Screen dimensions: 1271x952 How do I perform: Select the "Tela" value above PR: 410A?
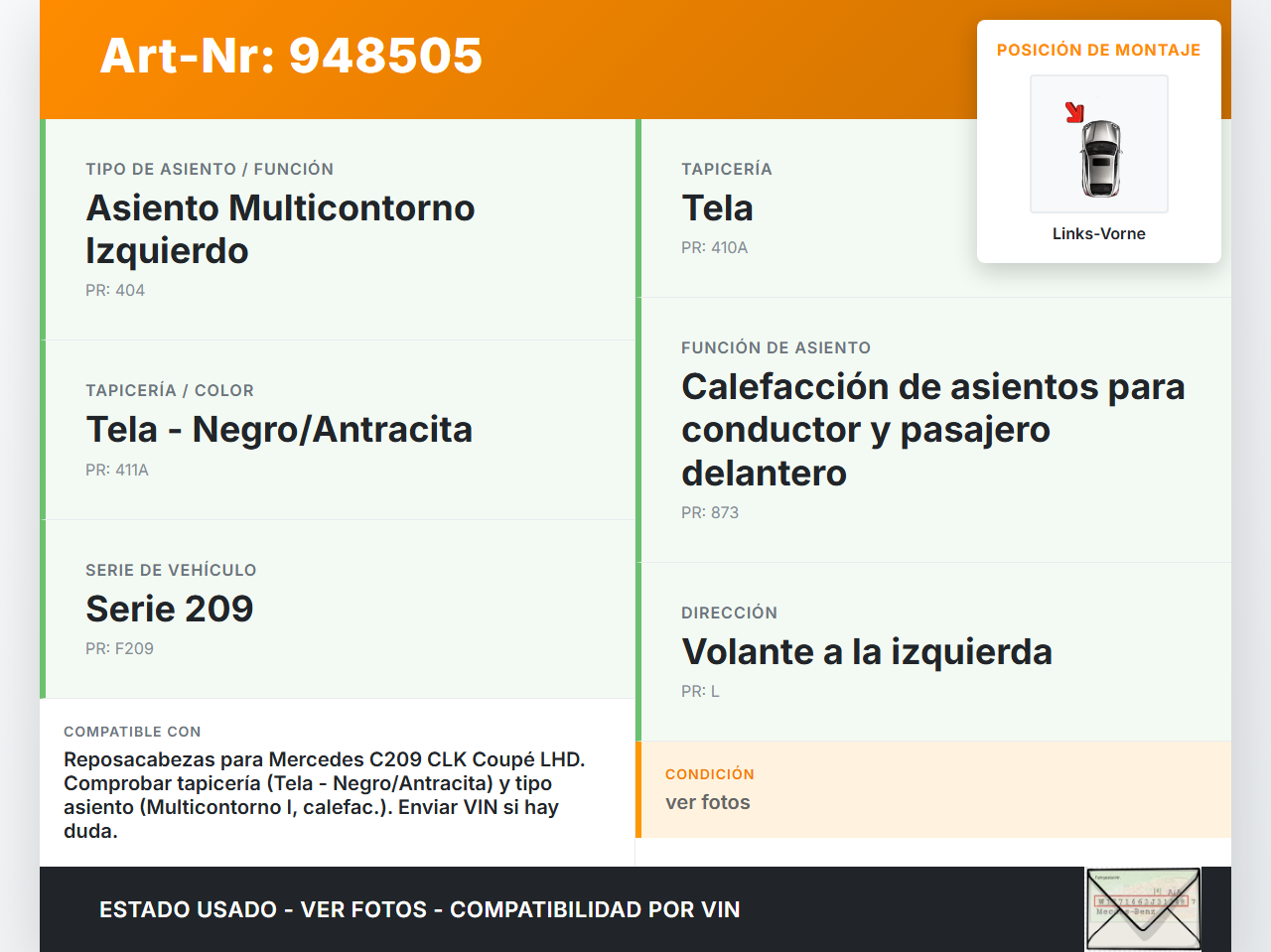(717, 208)
